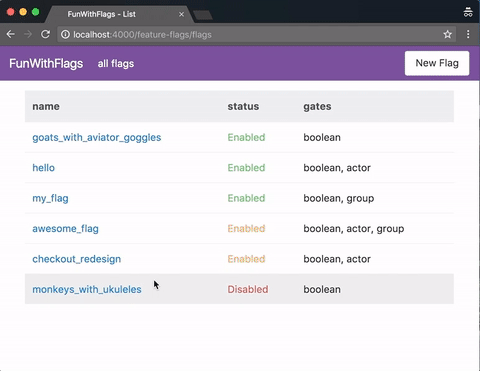Open the hello flag
This screenshot has height=371, width=480.
point(43,168)
